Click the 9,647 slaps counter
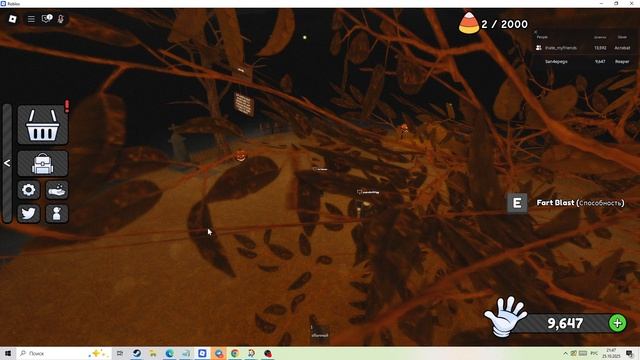The image size is (640, 360). [565, 323]
